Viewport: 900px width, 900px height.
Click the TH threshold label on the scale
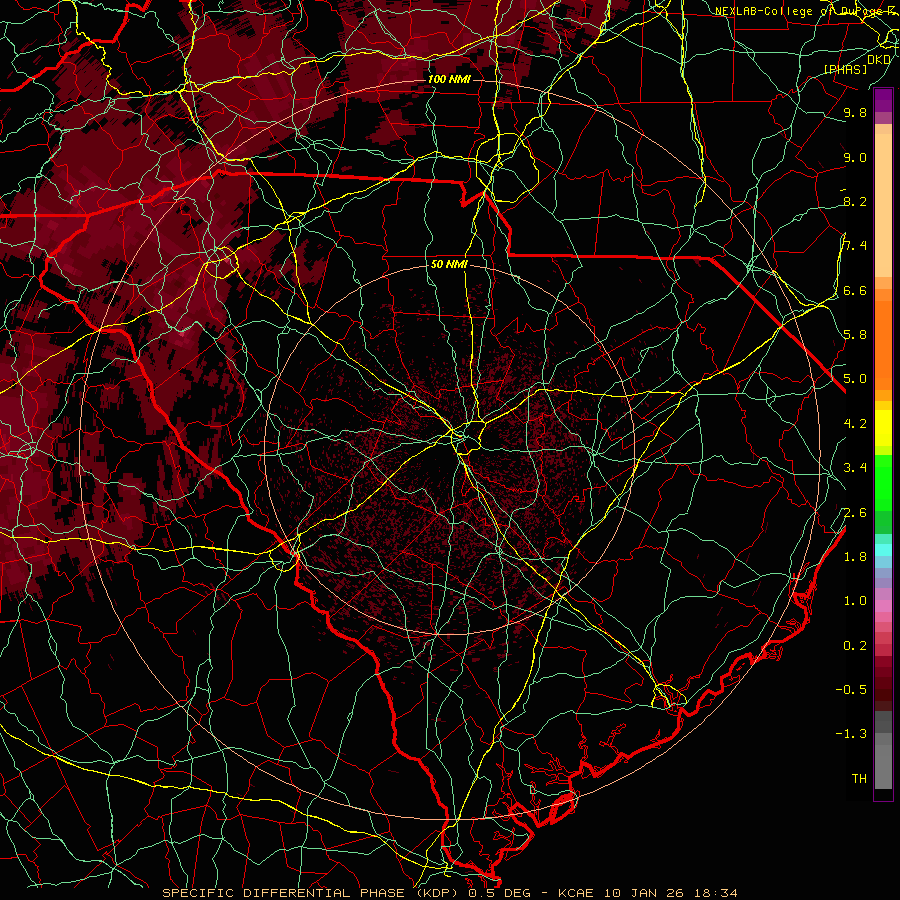pos(859,778)
